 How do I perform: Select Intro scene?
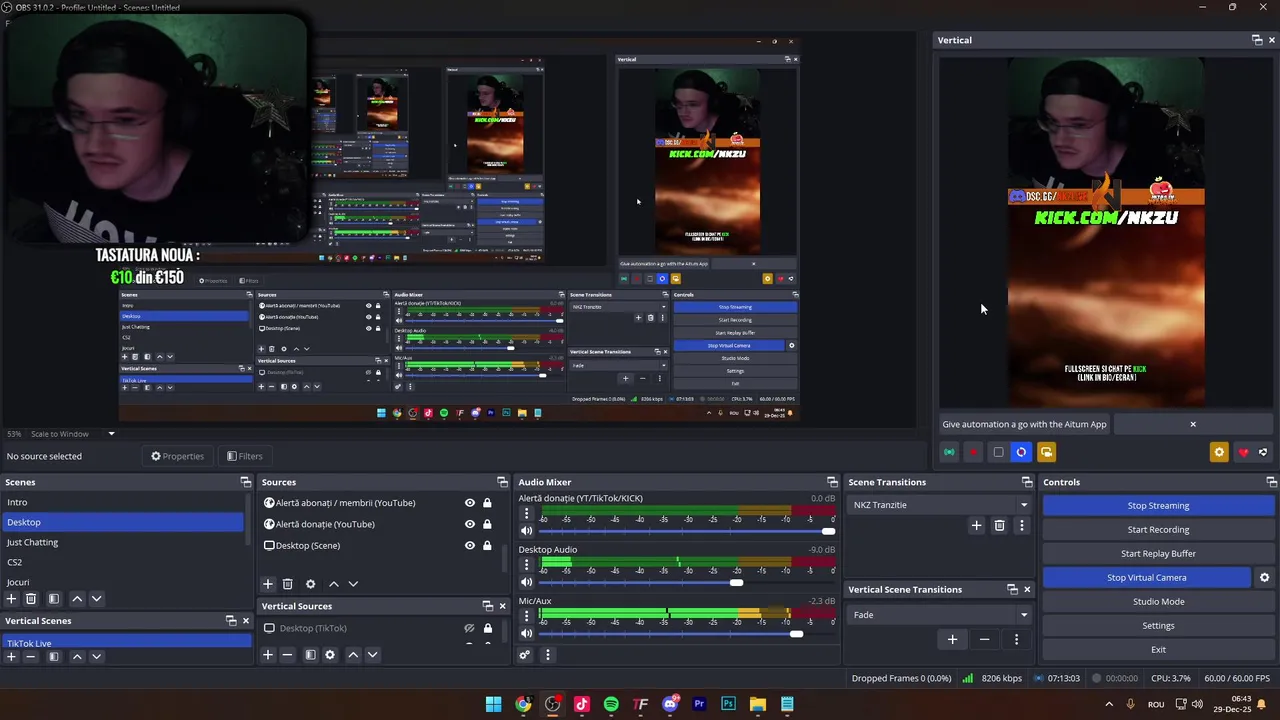(x=124, y=502)
